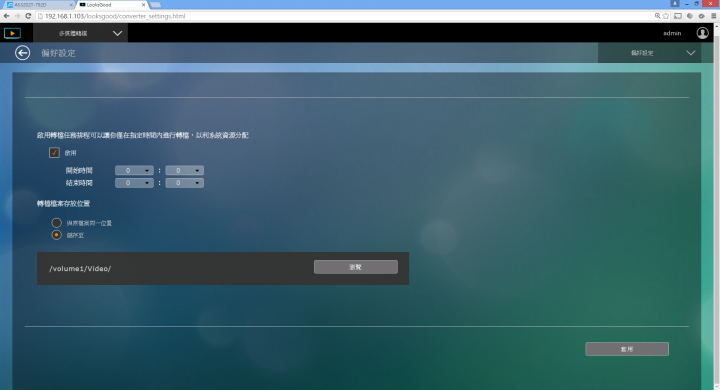The height and width of the screenshot is (390, 720).
Task: Click the zoom magnifier icon in address bar
Action: coord(658,16)
